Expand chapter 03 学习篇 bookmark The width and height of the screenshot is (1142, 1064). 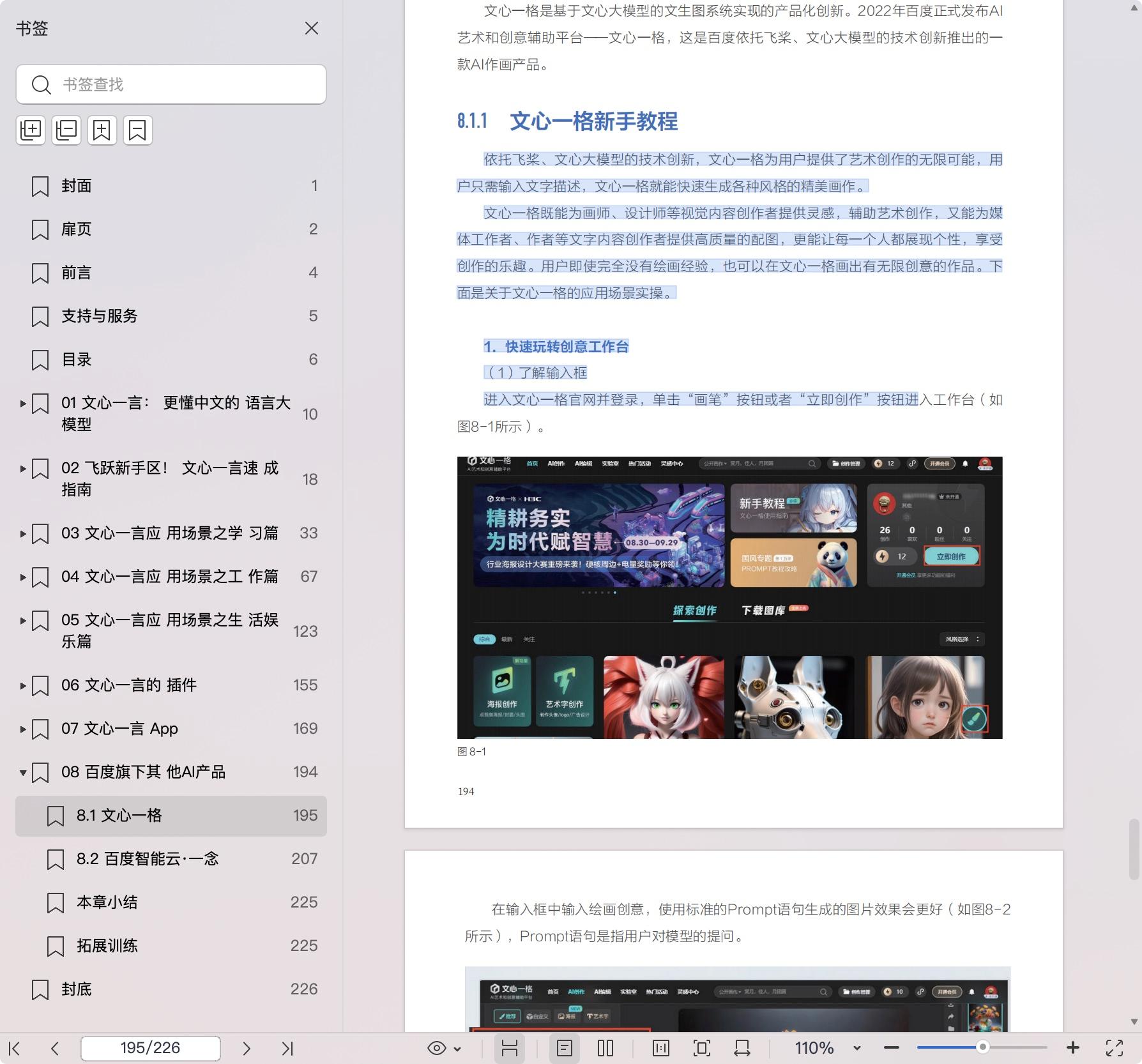23,534
